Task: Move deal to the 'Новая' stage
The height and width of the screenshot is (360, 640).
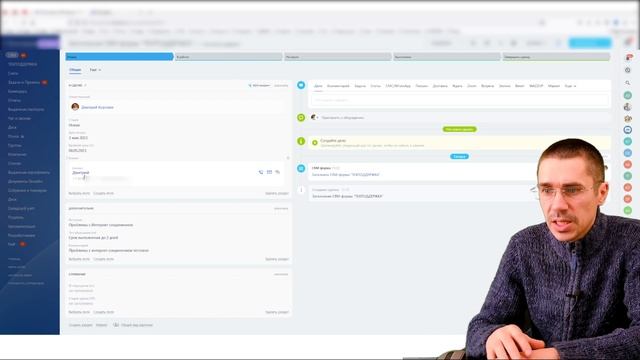Action: [x=120, y=57]
